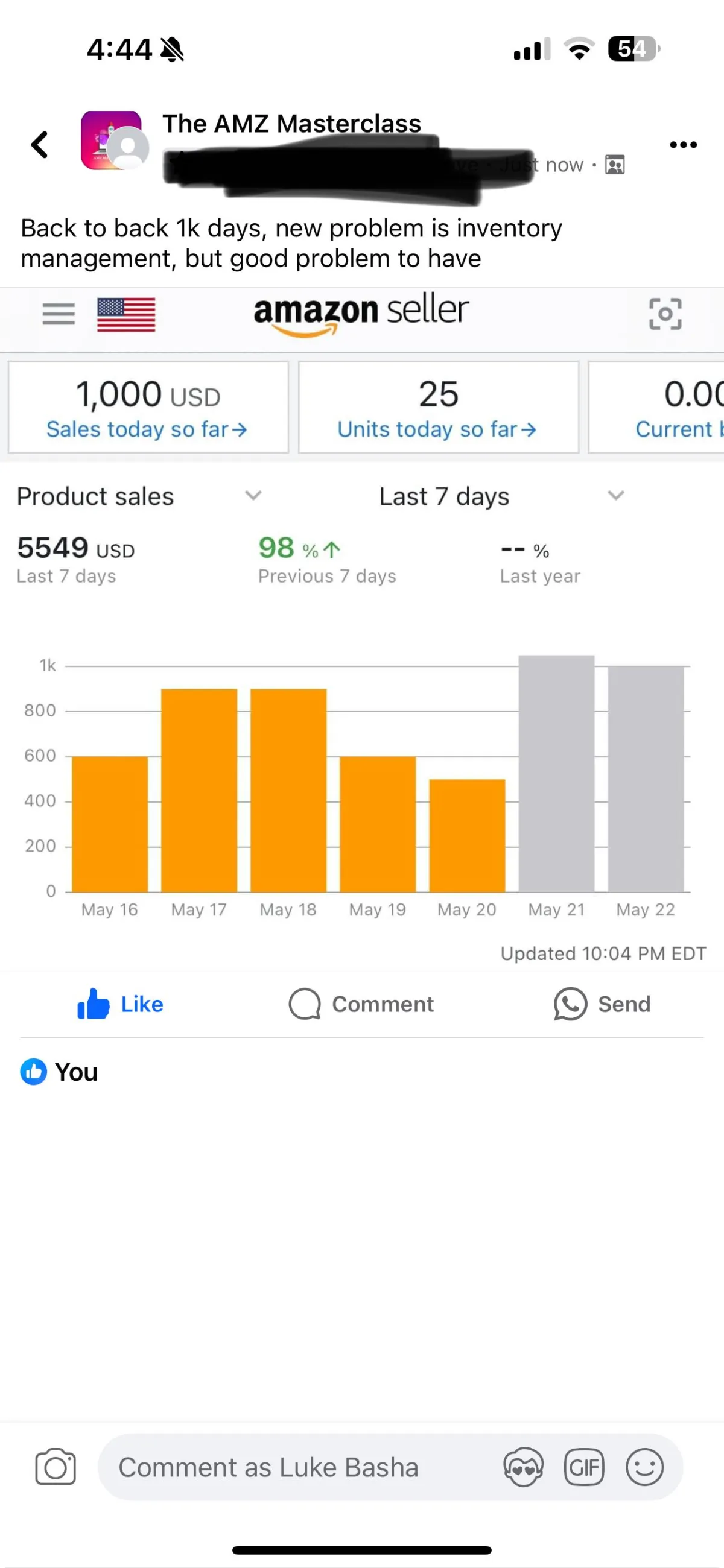Open the three-dot post options menu
724x1568 pixels.
[682, 145]
